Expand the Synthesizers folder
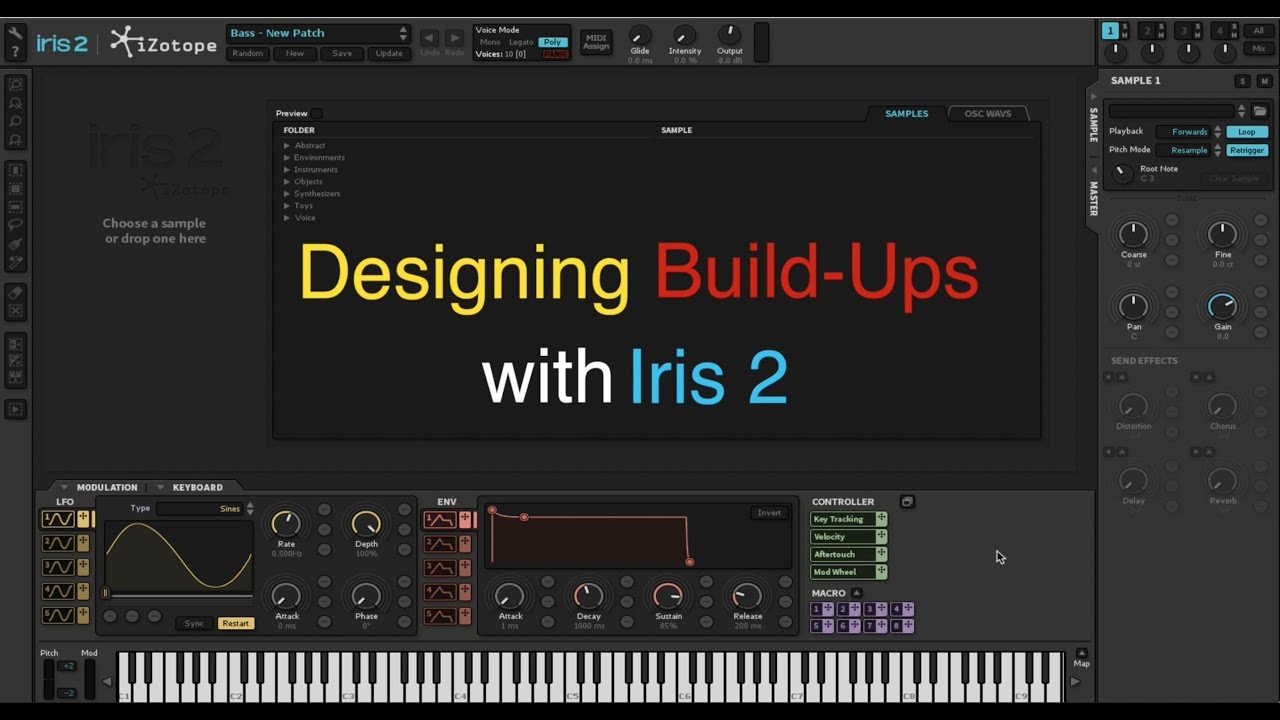 click(x=287, y=193)
